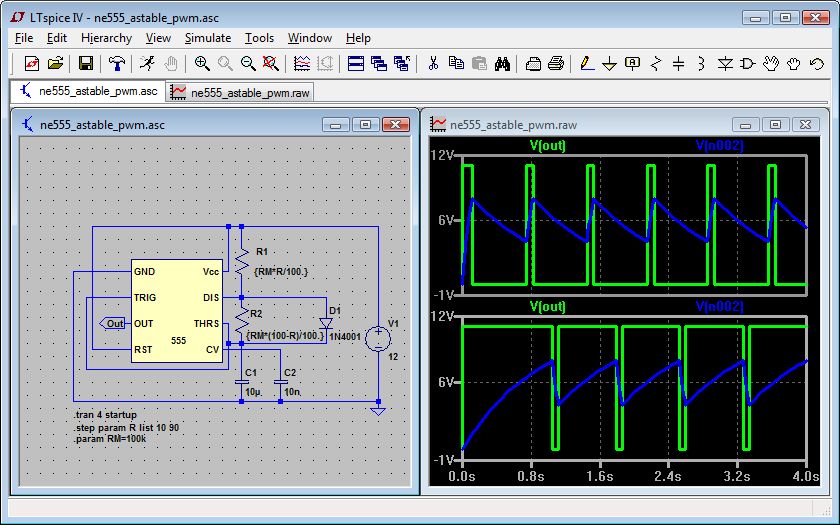This screenshot has width=840, height=525.
Task: Click the Zoom to Fit crossed magnifier icon
Action: 271,64
